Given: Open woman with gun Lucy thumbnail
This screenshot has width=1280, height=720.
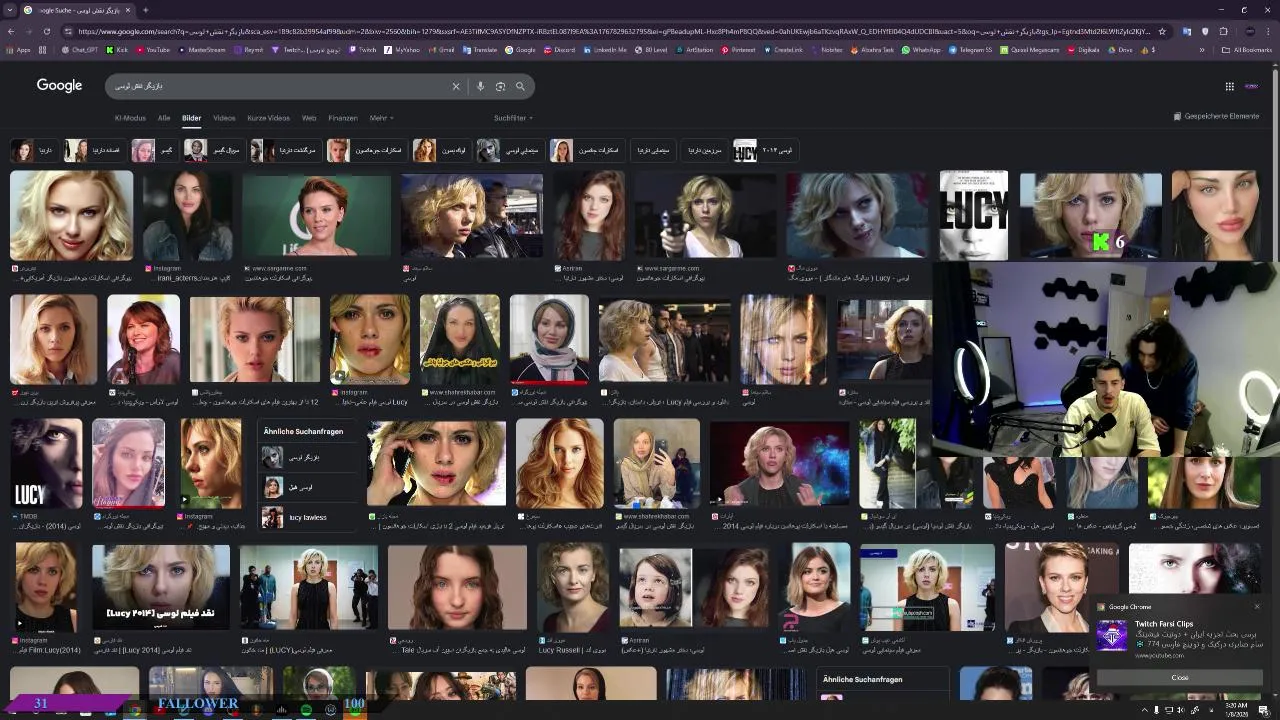Looking at the screenshot, I should (x=705, y=215).
